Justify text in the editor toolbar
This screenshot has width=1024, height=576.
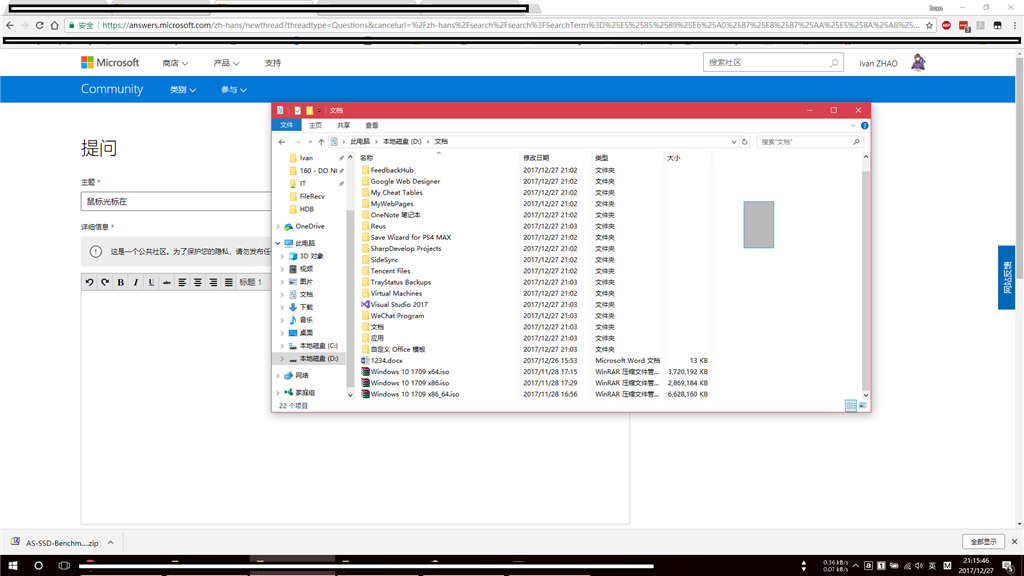(x=229, y=282)
